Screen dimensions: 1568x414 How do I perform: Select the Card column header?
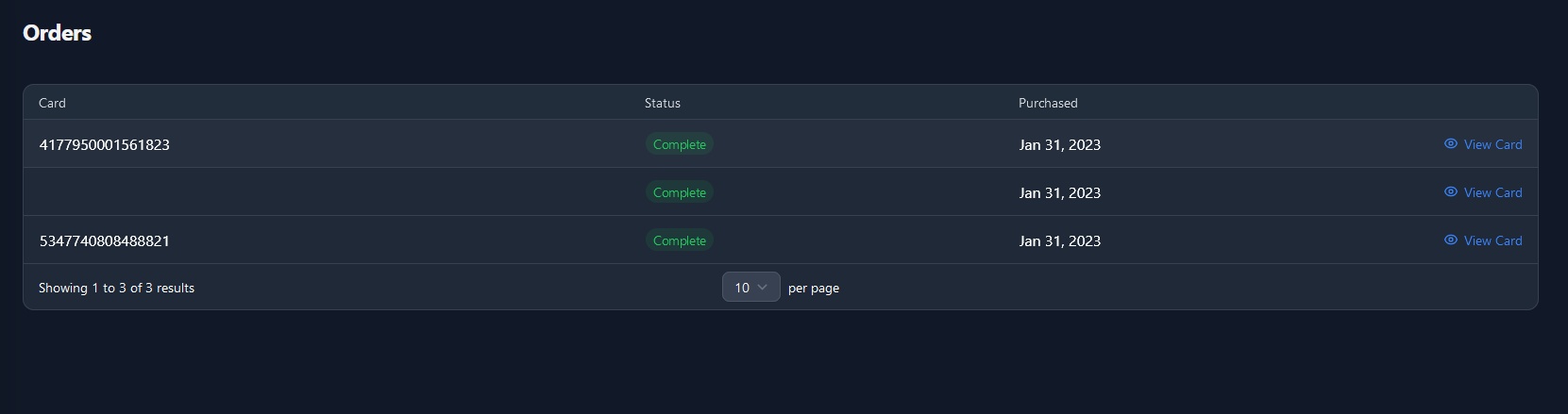52,103
